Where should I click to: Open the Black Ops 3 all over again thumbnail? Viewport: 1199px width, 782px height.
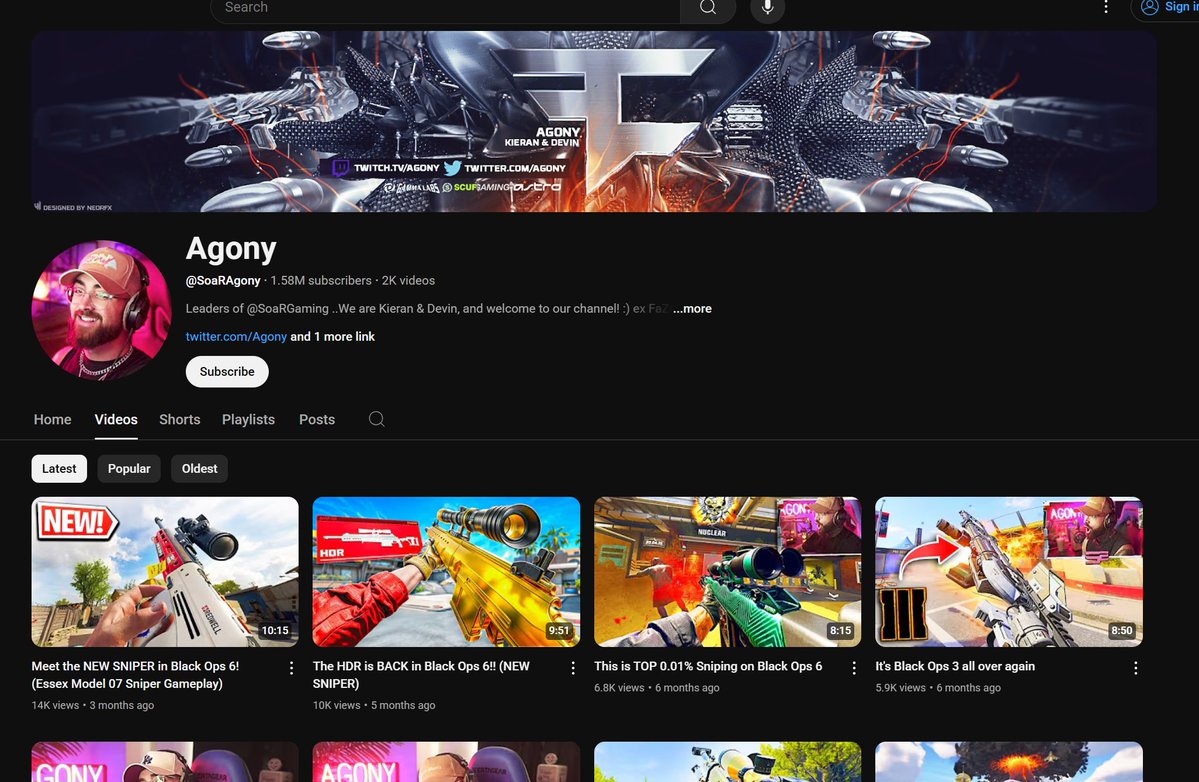tap(1009, 572)
